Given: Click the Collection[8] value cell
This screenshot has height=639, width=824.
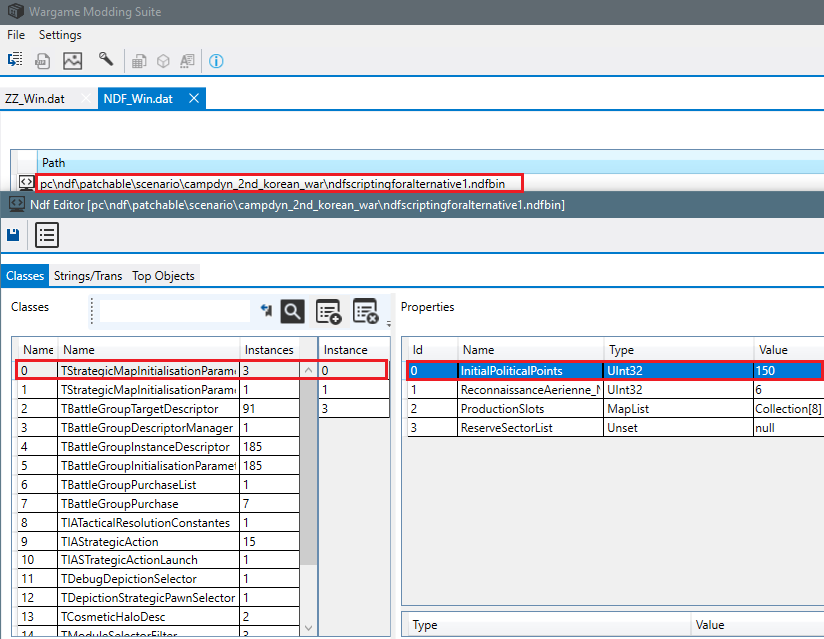Looking at the screenshot, I should pos(788,409).
